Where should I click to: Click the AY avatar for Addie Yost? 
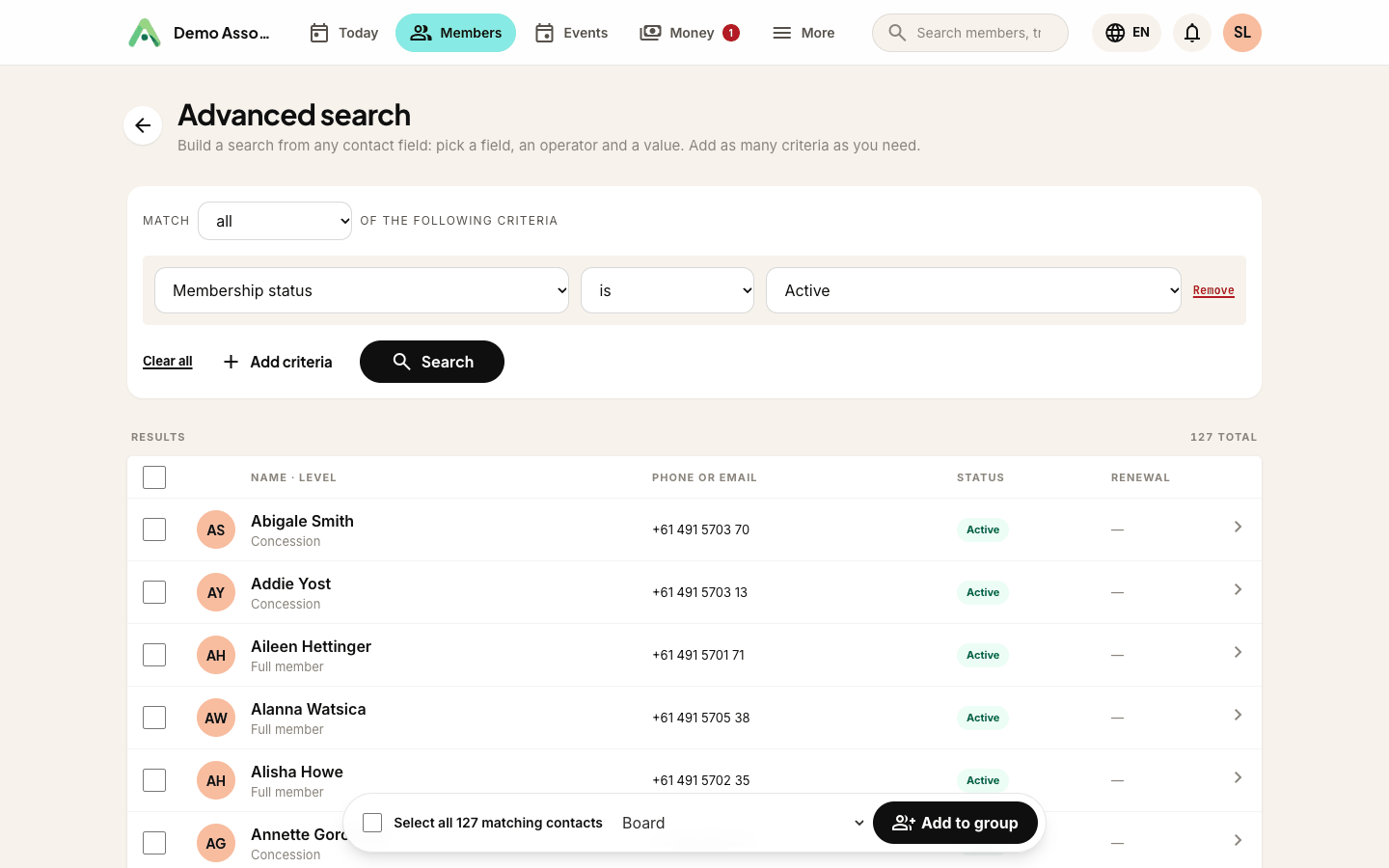coord(216,592)
